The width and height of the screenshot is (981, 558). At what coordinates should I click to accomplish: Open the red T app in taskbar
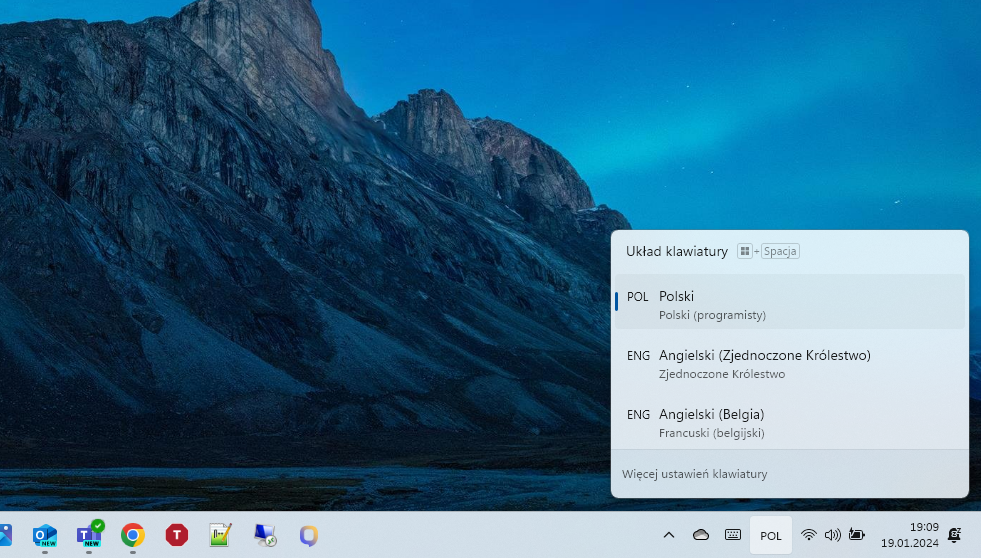[x=177, y=535]
